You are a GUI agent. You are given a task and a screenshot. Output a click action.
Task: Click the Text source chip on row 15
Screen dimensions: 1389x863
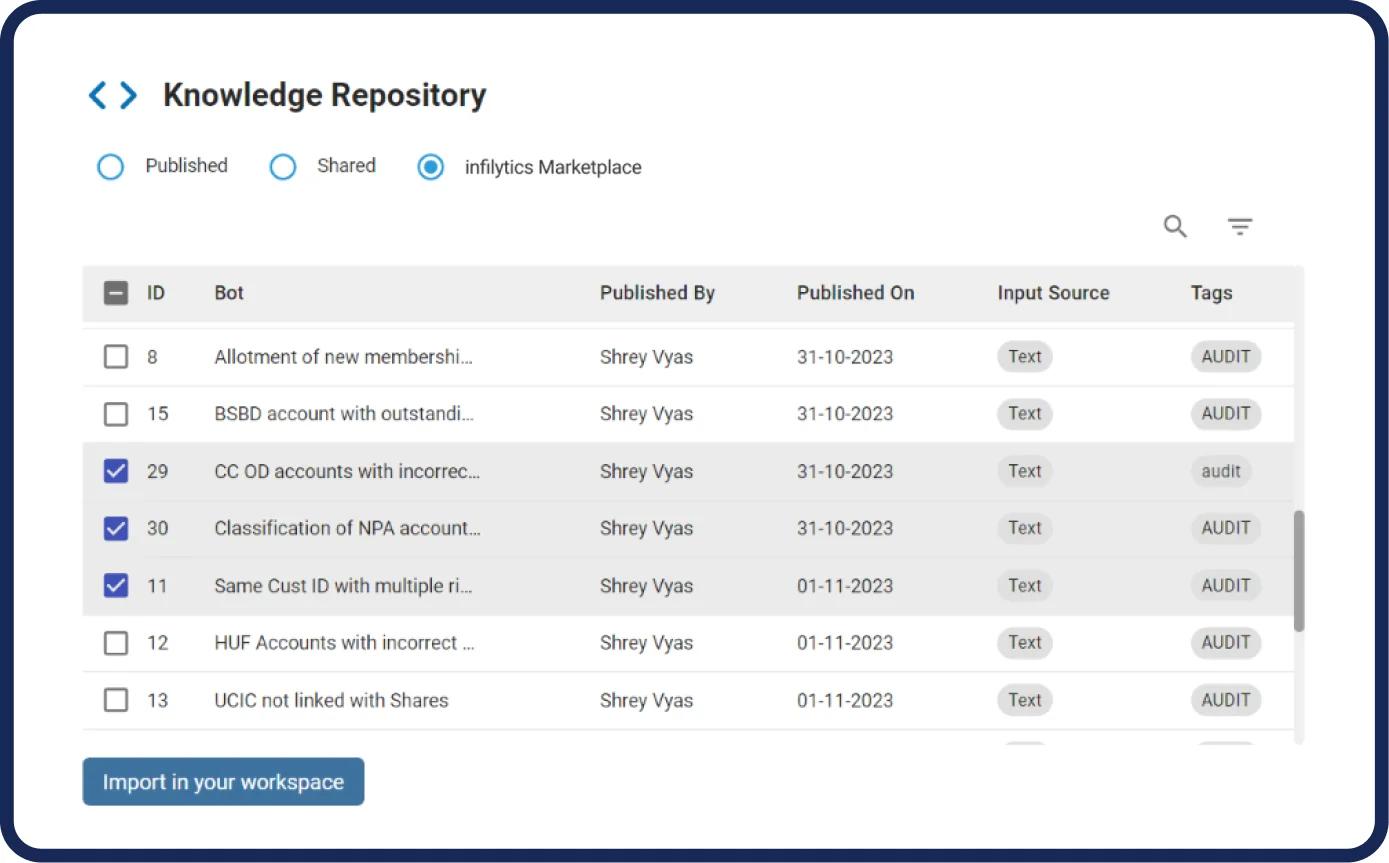[1025, 414]
